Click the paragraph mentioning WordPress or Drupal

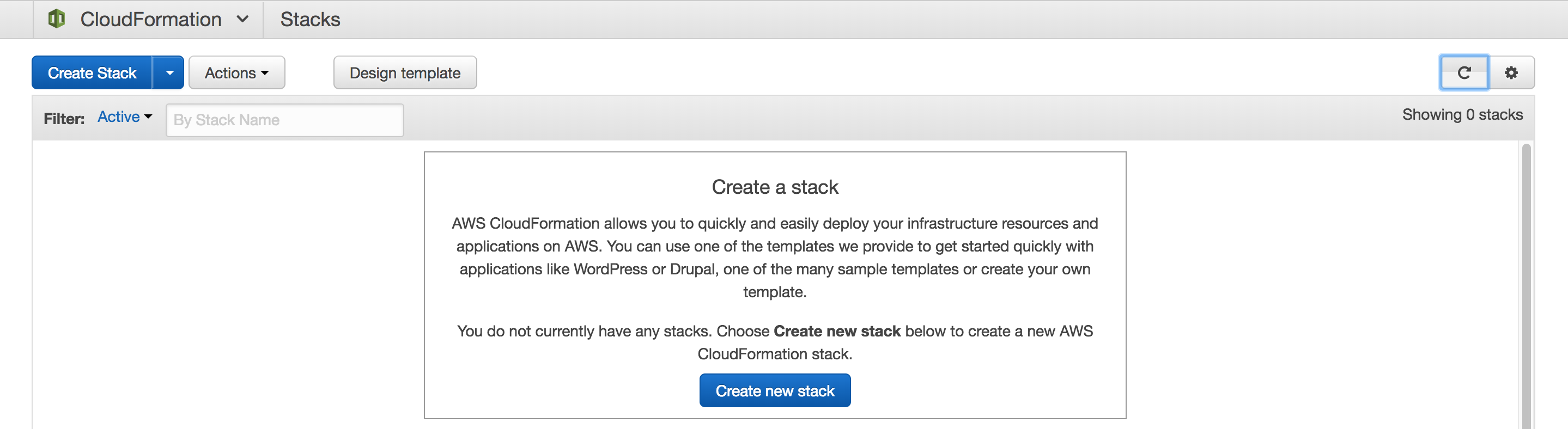774,258
